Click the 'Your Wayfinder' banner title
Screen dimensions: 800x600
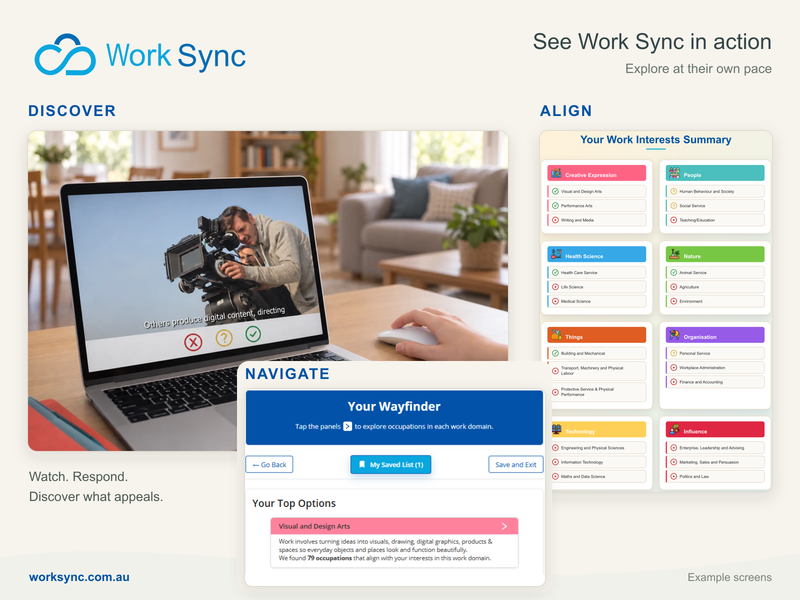[394, 406]
